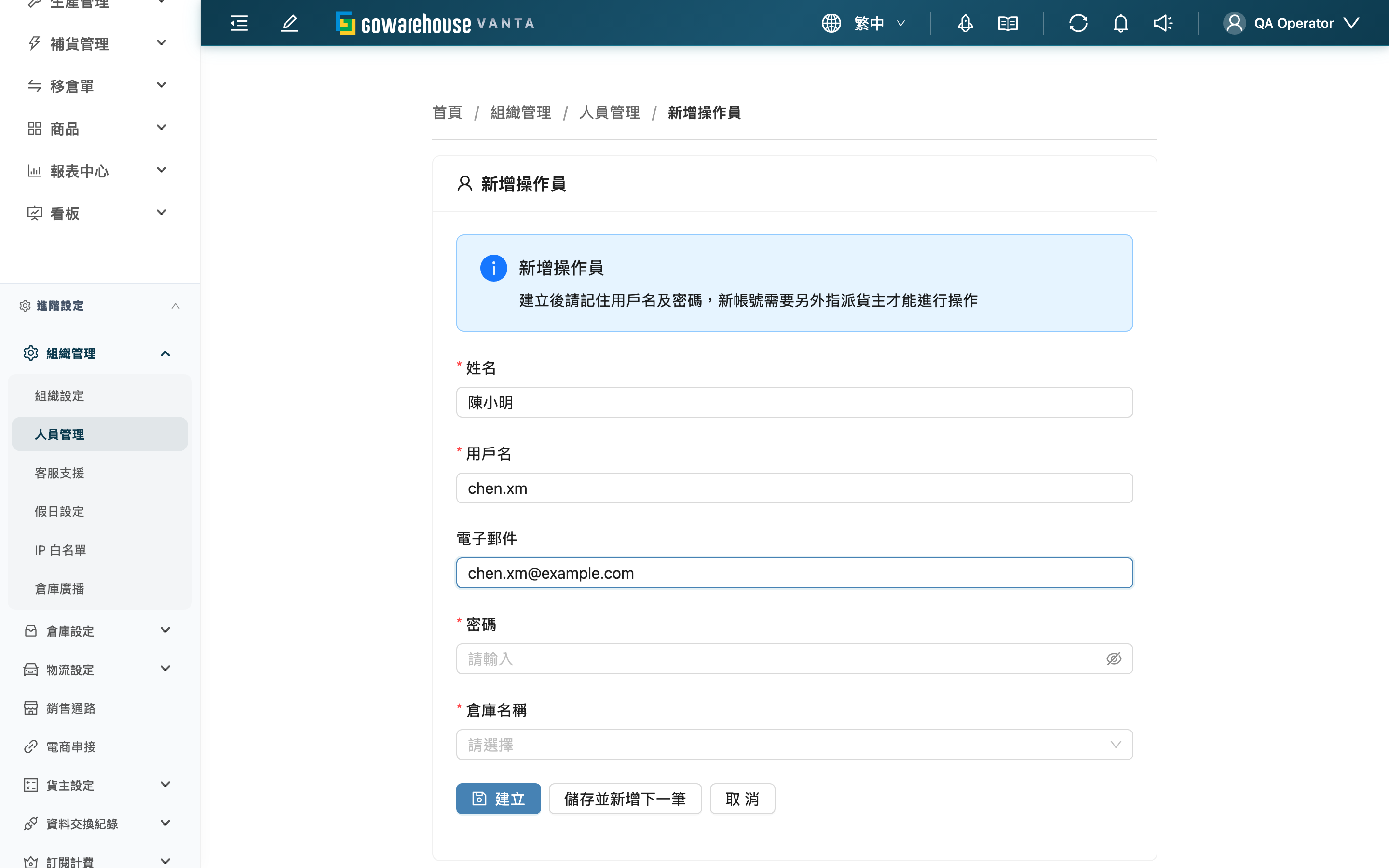This screenshot has height=868, width=1389.
Task: Open the QA Operator user menu arrow
Action: click(1351, 23)
